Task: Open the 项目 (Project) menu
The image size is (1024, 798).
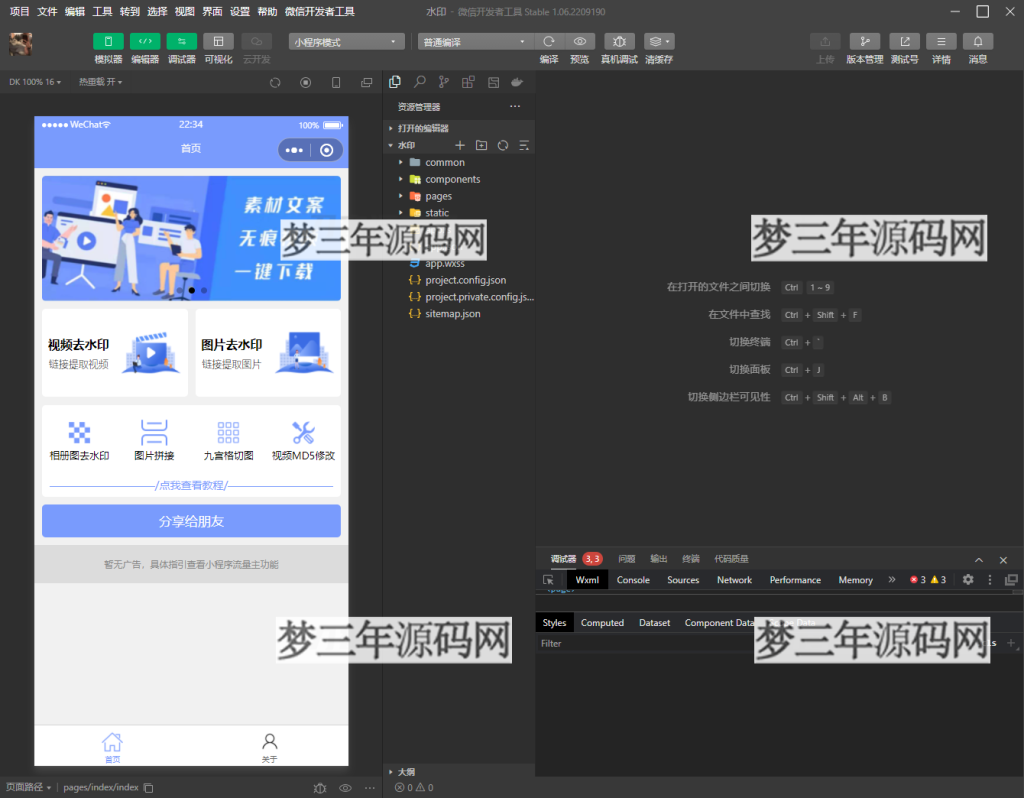Action: (x=16, y=12)
